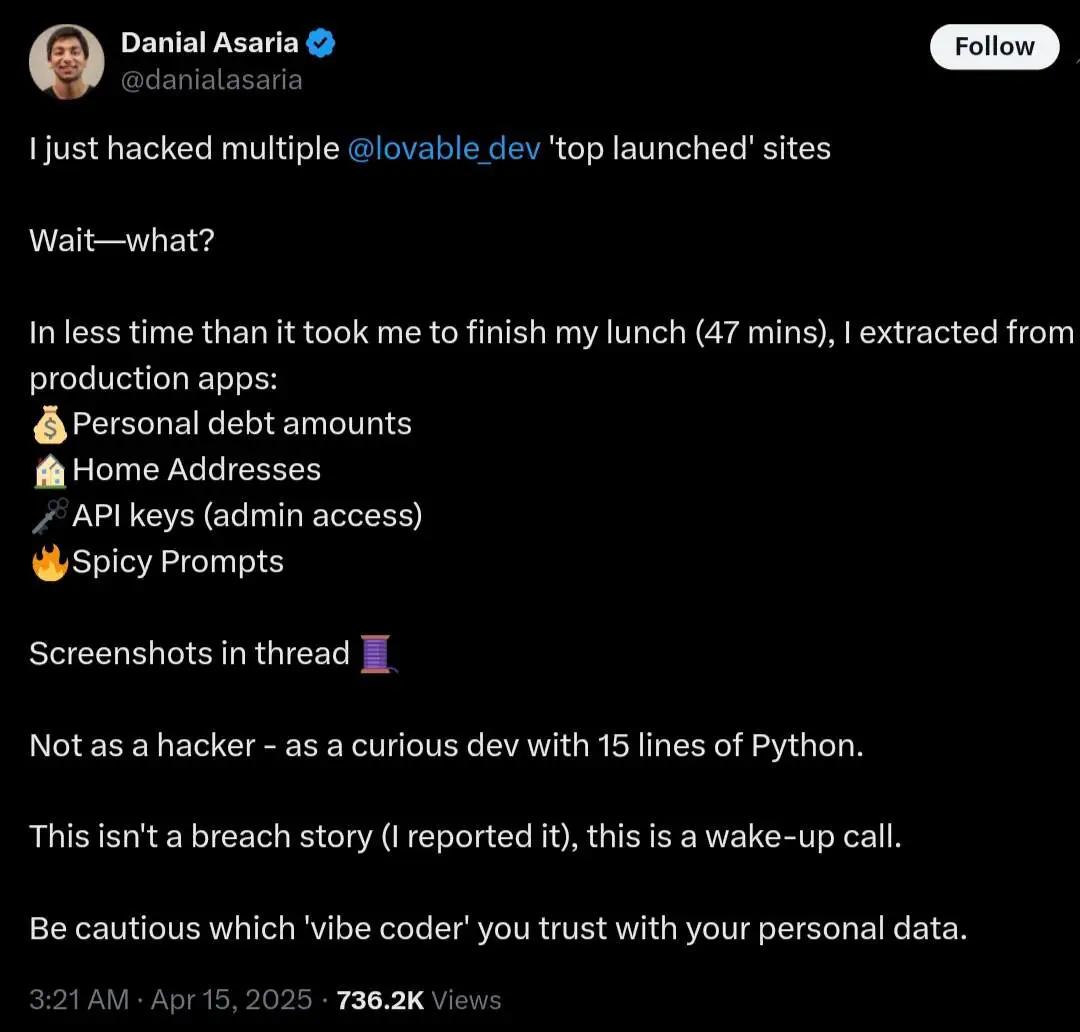Image resolution: width=1080 pixels, height=1032 pixels.
Task: Open Danial Asaria's profile picture
Action: [67, 62]
